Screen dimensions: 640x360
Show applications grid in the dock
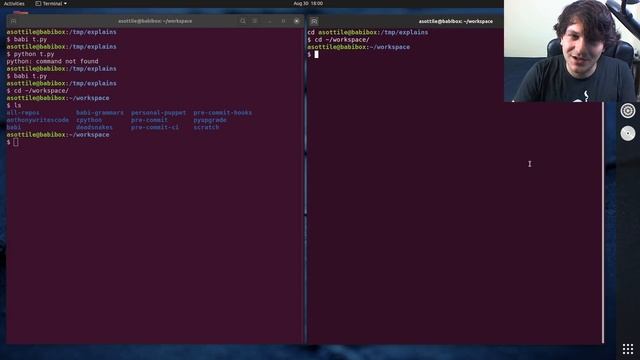[x=628, y=349]
